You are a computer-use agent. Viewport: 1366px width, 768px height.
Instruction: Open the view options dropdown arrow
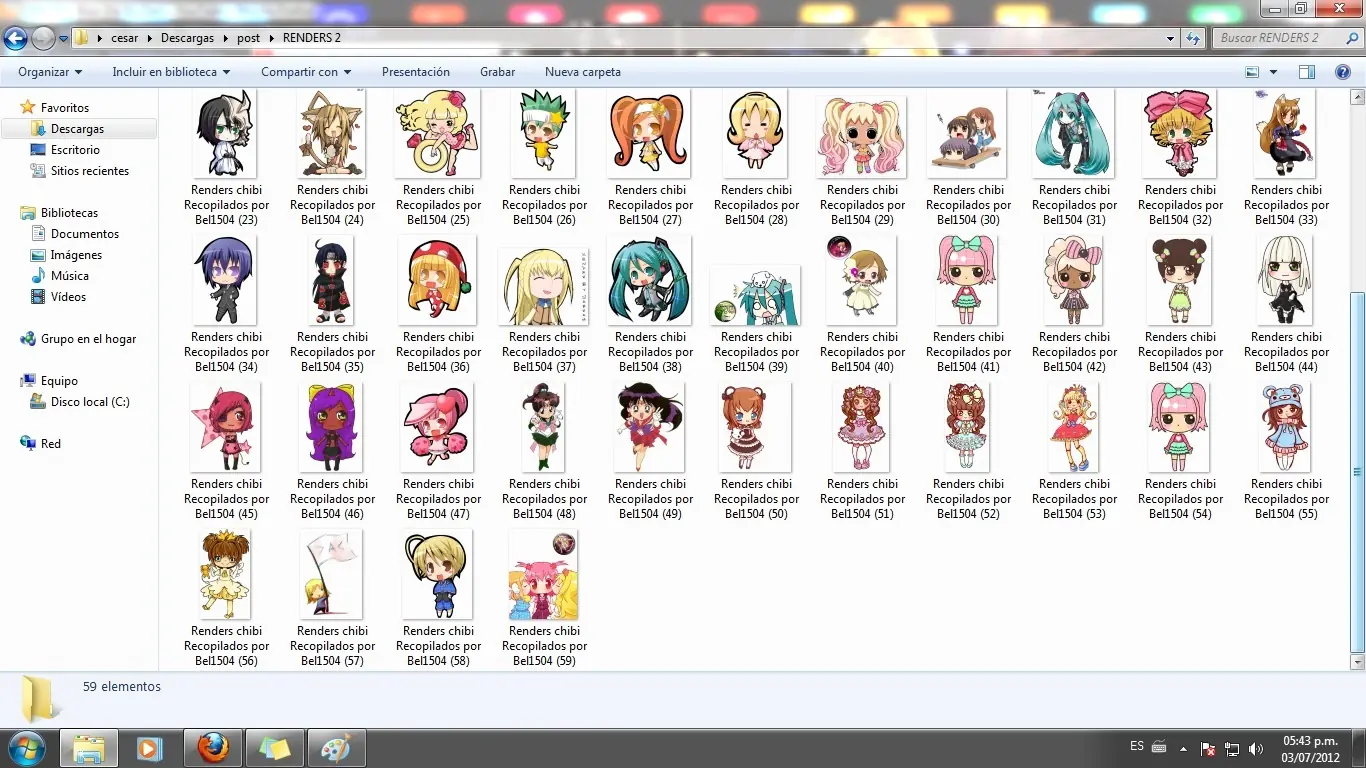pyautogui.click(x=1273, y=72)
